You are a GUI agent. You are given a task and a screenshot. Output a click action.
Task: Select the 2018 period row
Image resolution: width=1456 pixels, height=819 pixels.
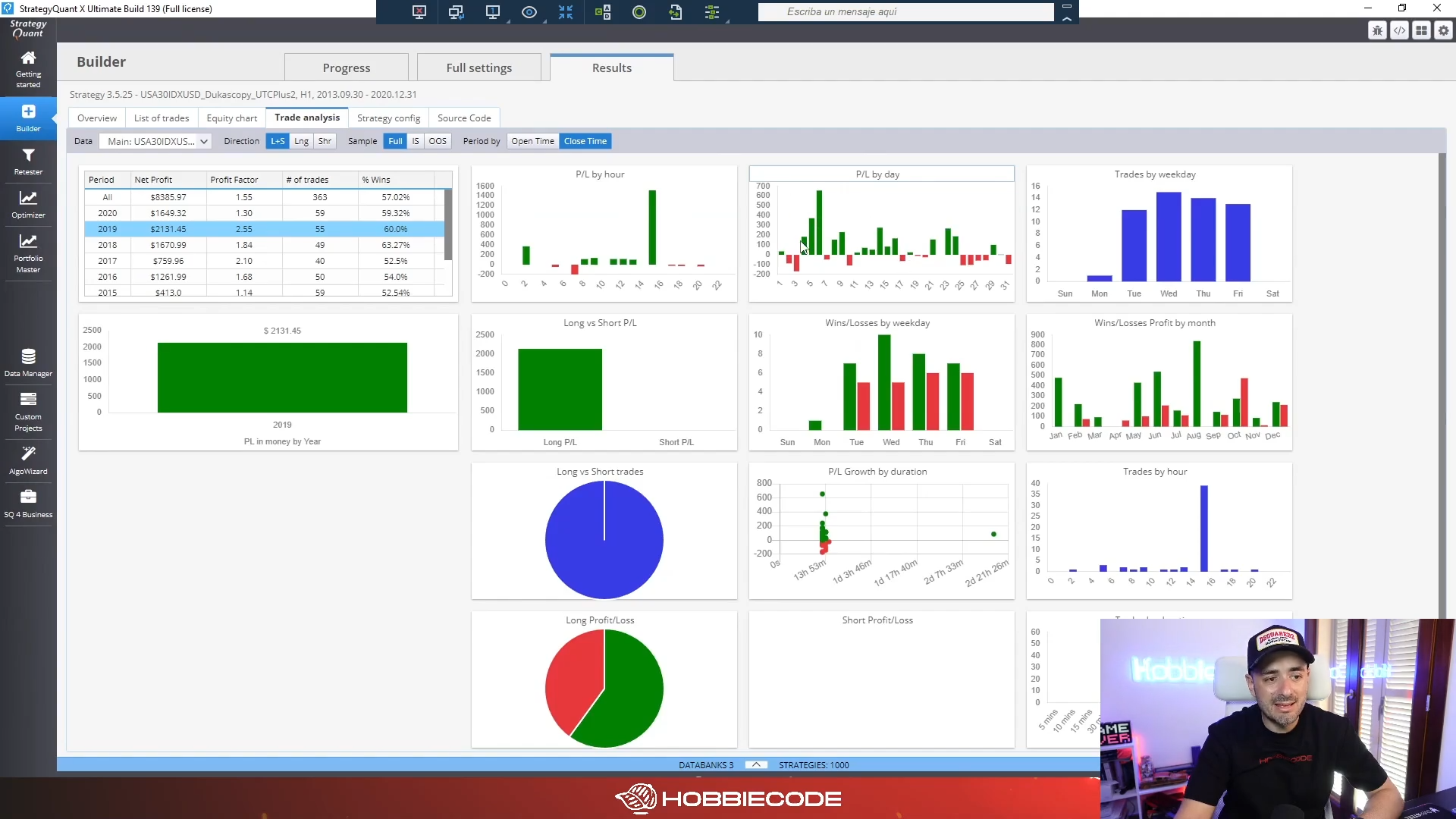[x=264, y=245]
